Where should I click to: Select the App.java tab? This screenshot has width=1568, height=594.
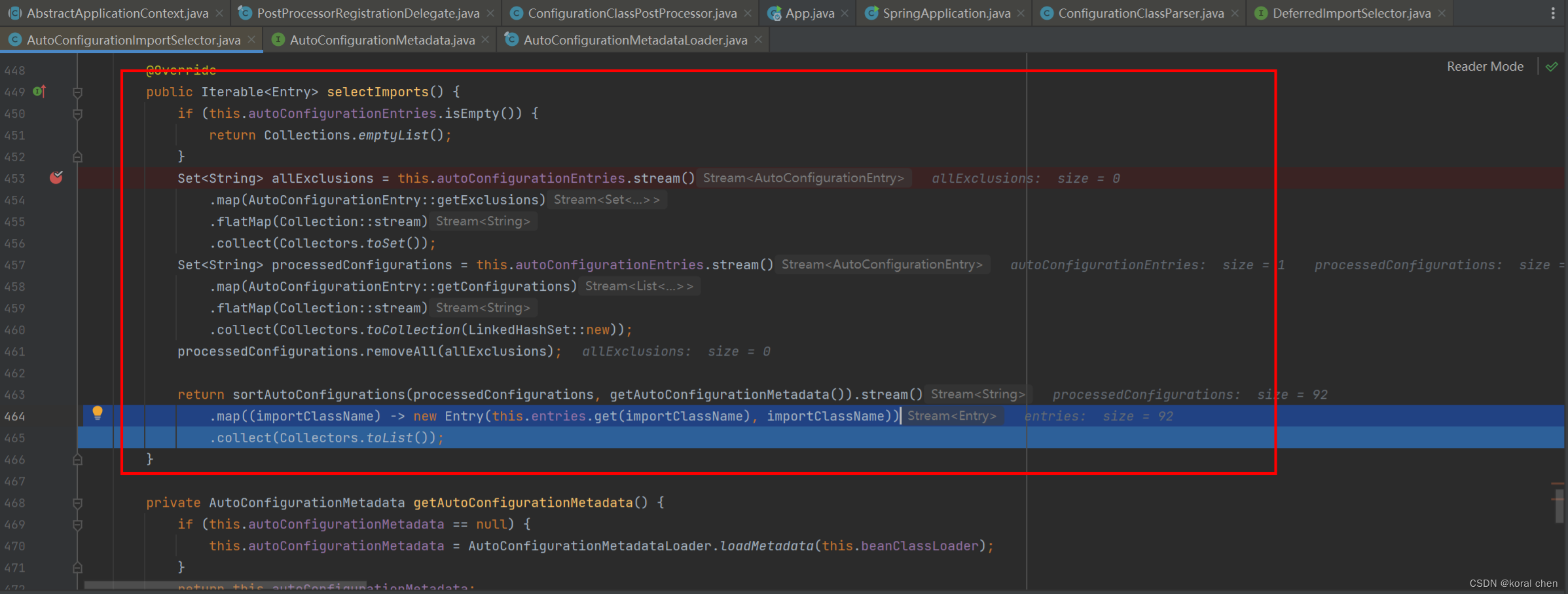[810, 13]
